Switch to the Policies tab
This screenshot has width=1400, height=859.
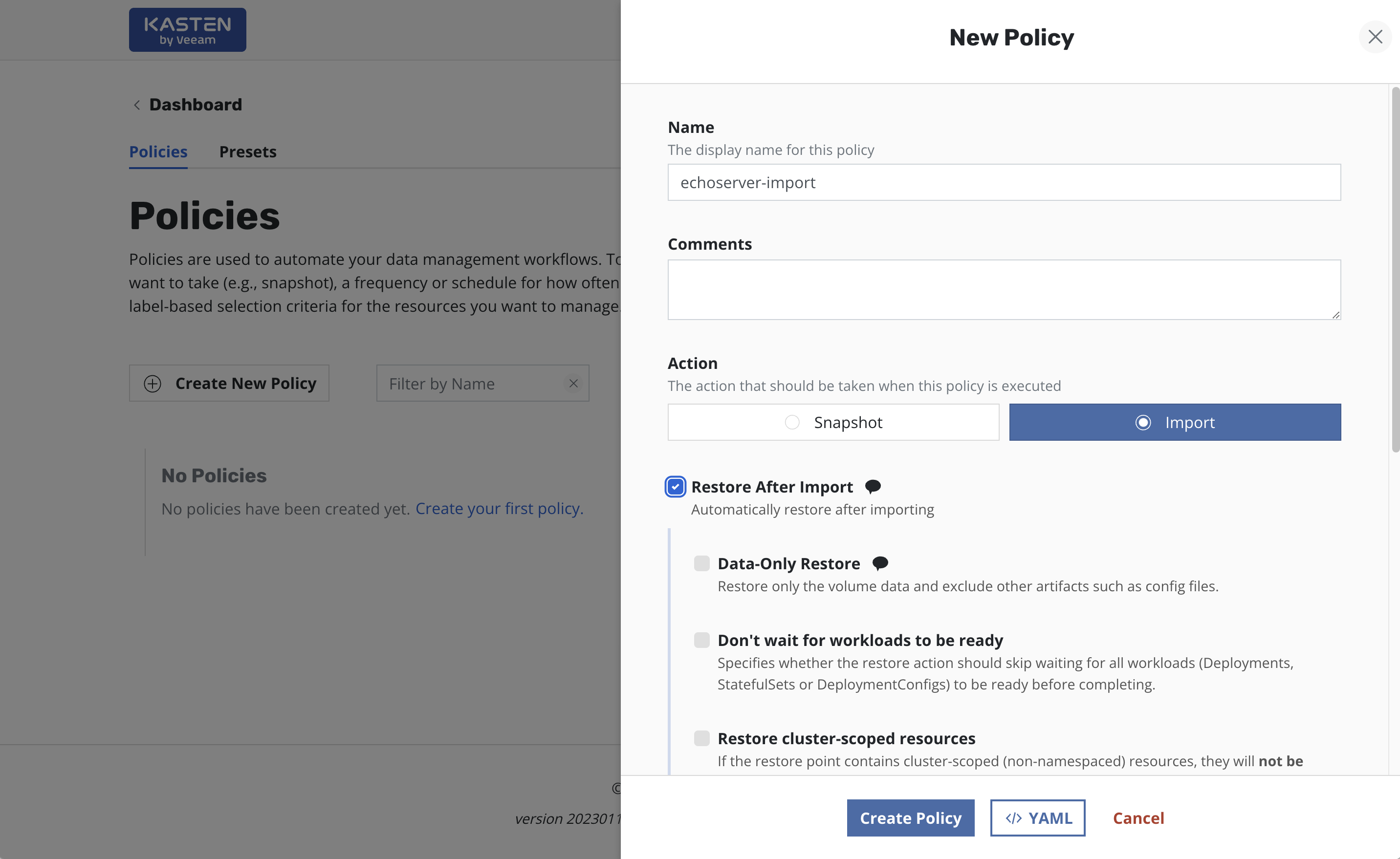(158, 151)
